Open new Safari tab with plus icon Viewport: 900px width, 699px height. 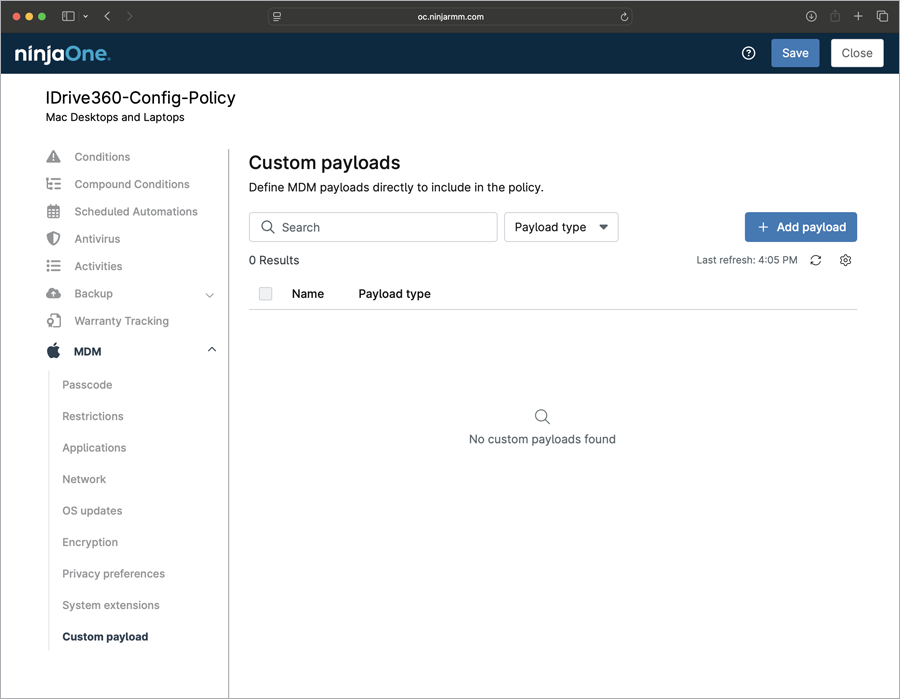coord(858,17)
